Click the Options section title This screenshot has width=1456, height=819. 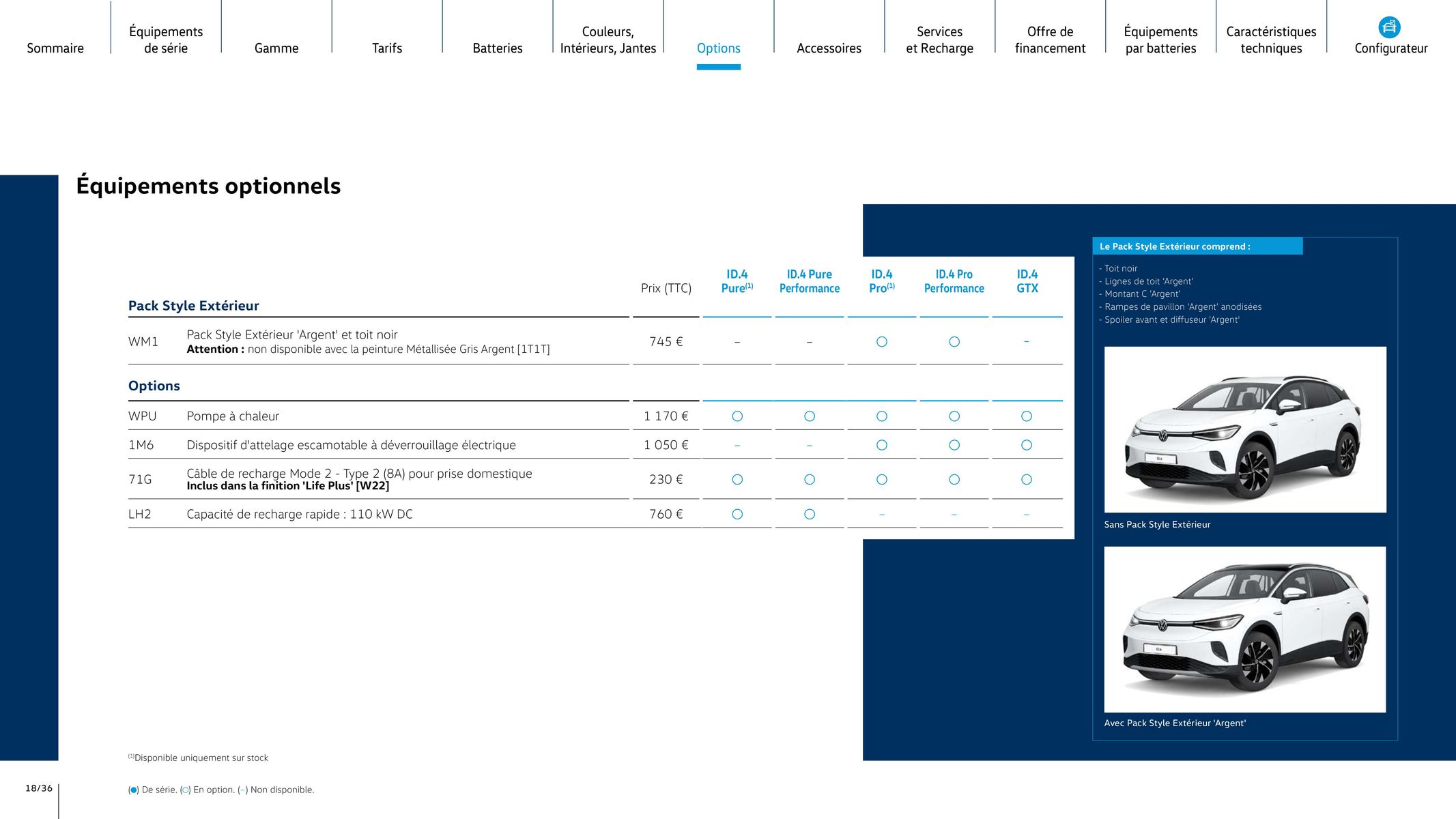[x=154, y=386]
